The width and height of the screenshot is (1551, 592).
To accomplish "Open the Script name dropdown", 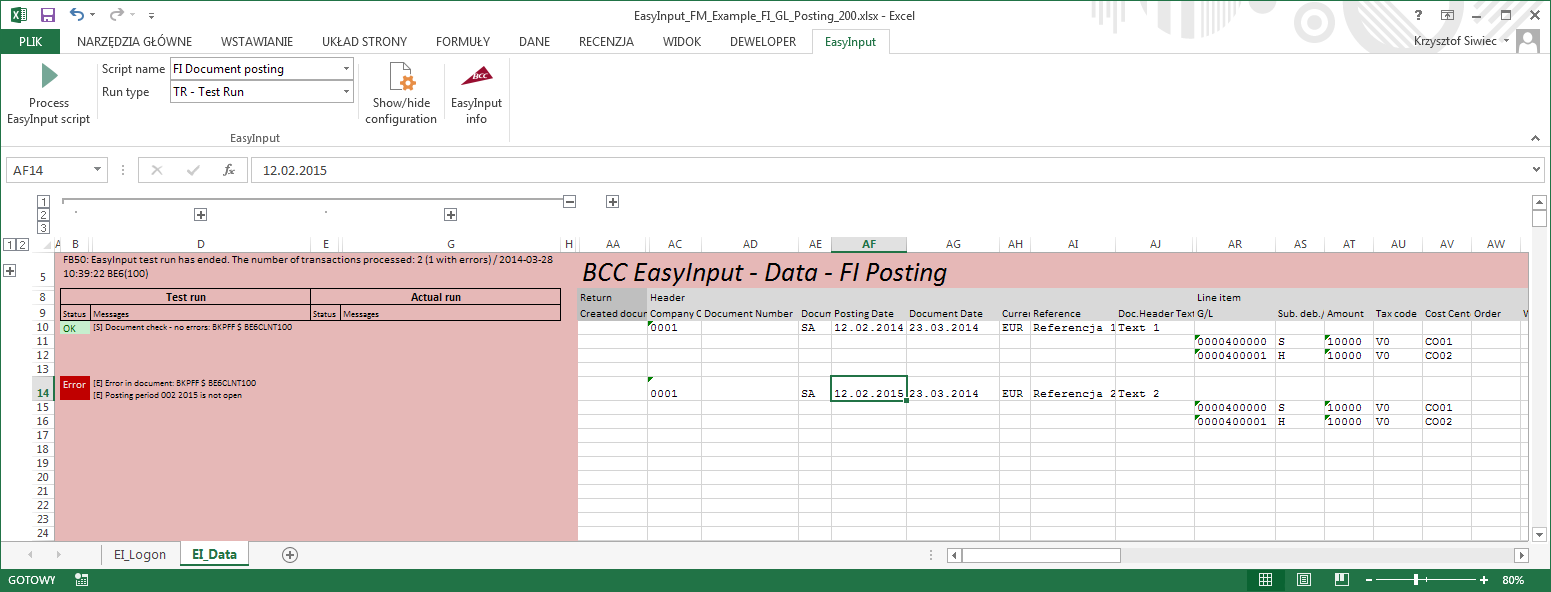I will pyautogui.click(x=346, y=68).
